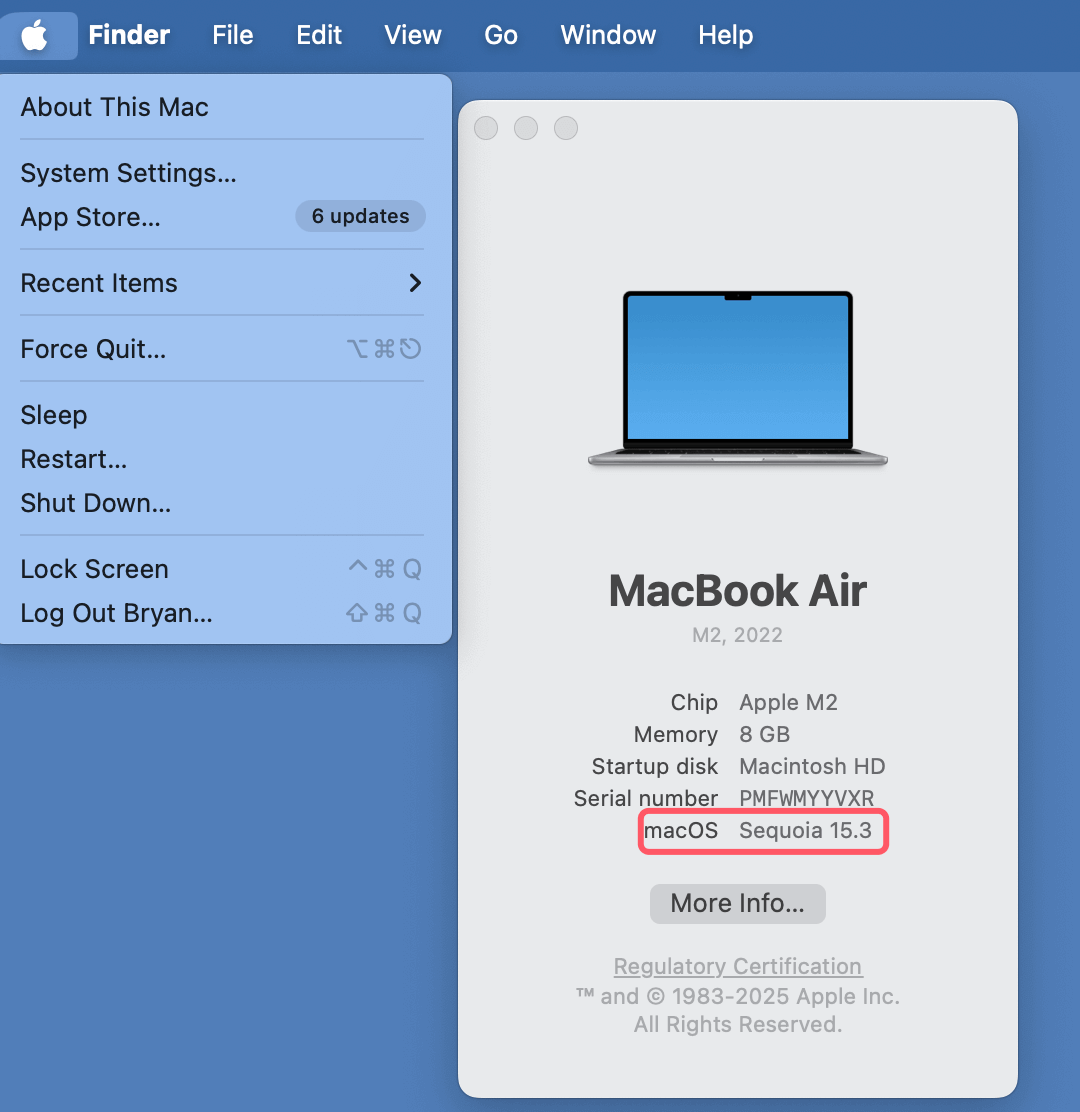Open About This Mac menu item
Image resolution: width=1080 pixels, height=1112 pixels.
[x=114, y=107]
